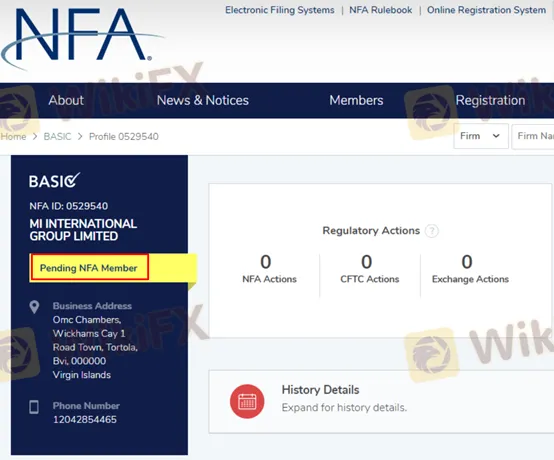
Task: Click the Firm Name search field
Action: pos(533,136)
